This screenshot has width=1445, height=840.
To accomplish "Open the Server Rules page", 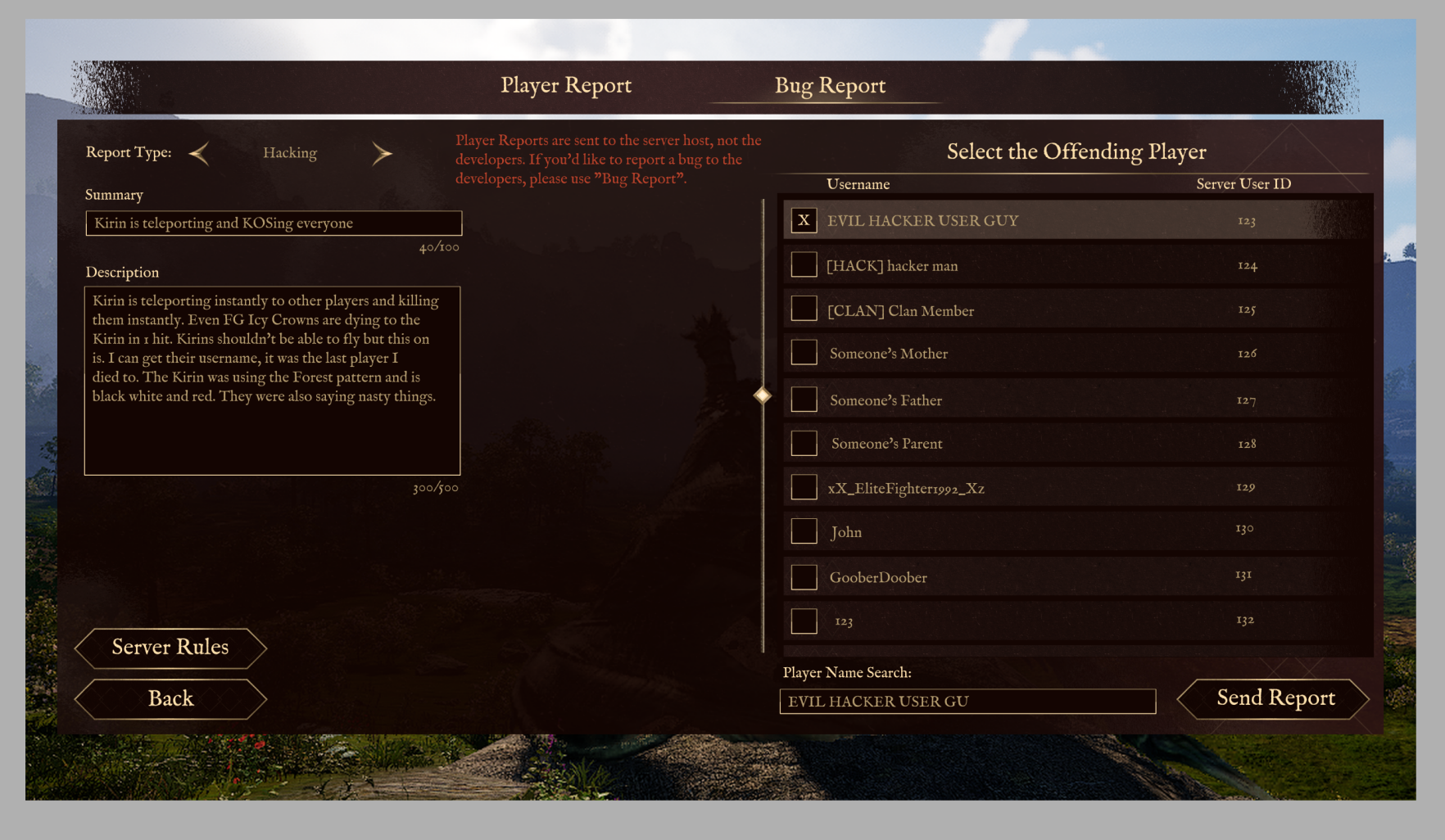I will pyautogui.click(x=170, y=648).
